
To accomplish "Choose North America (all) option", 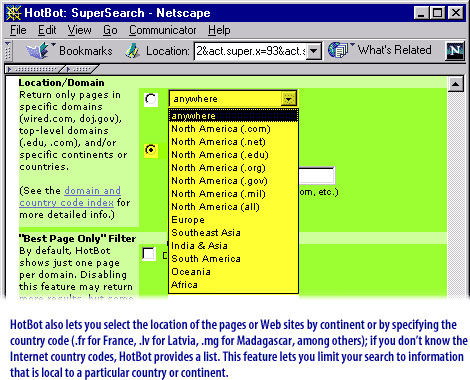I will 233,207.
